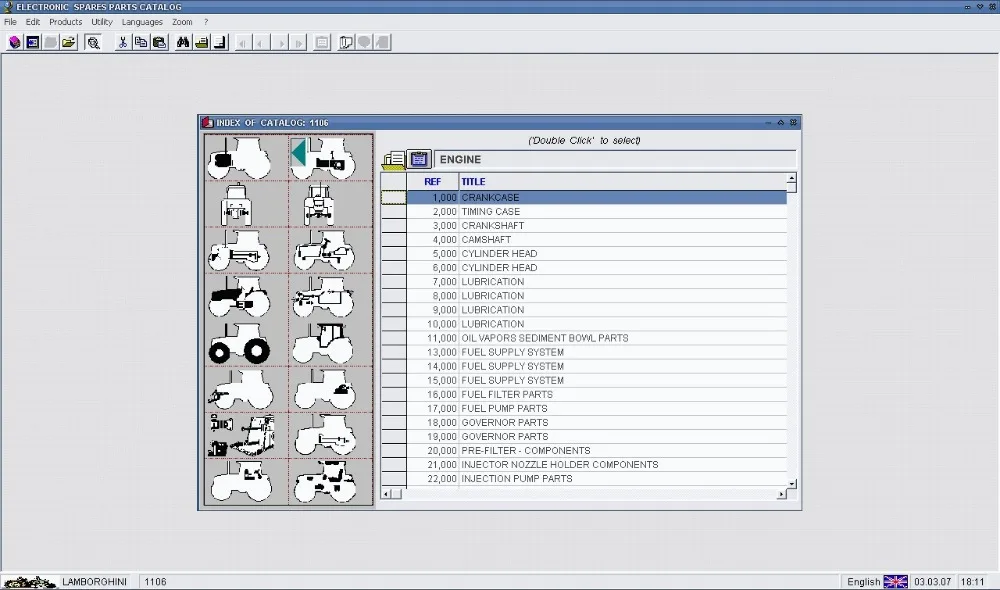The height and width of the screenshot is (590, 1000).
Task: Open the File menu
Action: [x=10, y=22]
